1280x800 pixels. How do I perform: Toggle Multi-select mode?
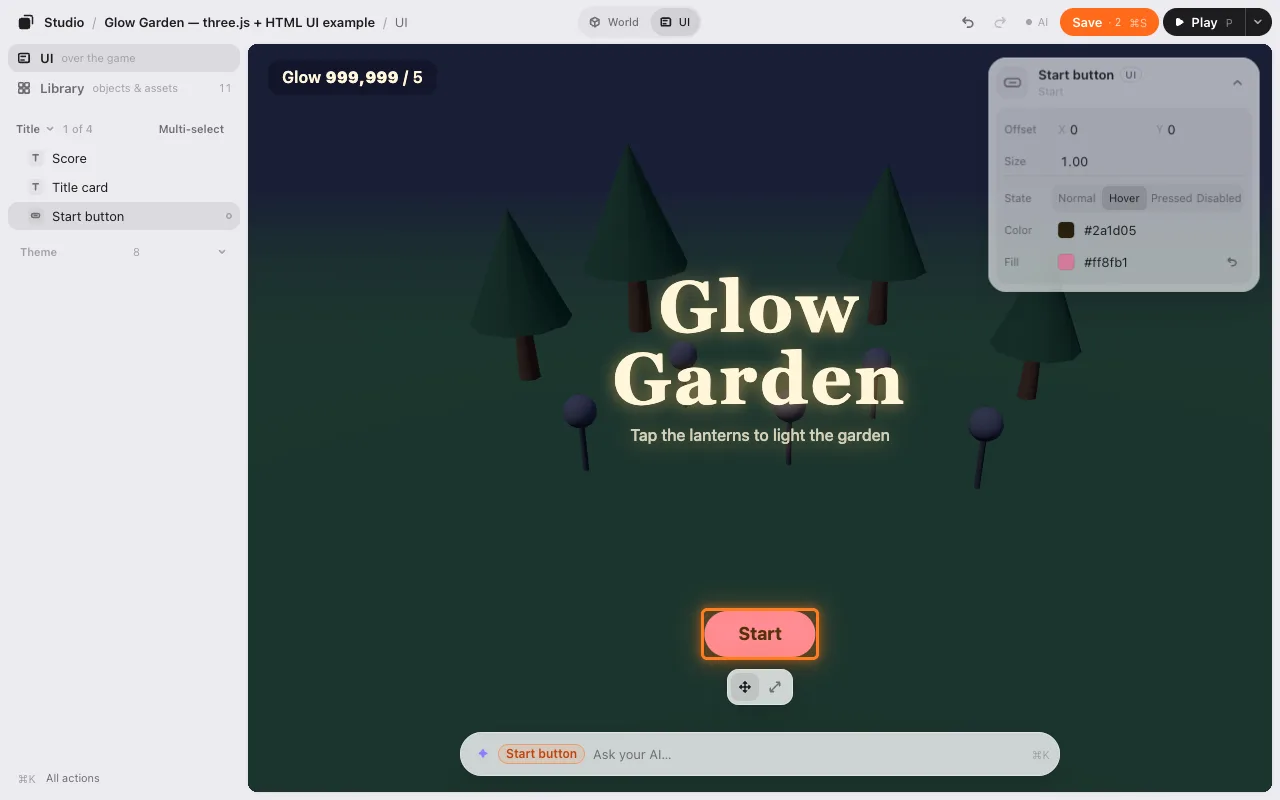[191, 129]
